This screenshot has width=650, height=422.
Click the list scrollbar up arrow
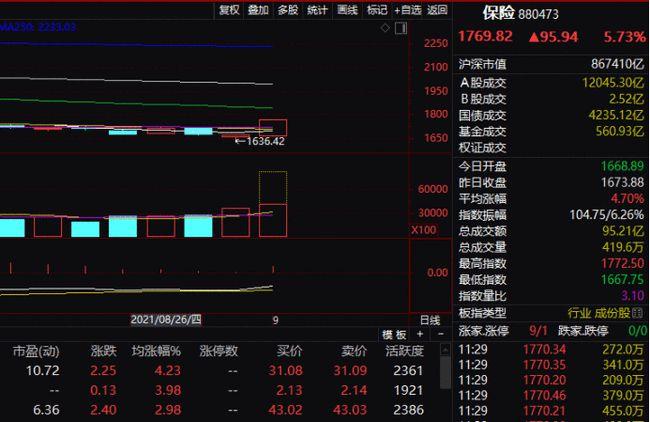445,350
